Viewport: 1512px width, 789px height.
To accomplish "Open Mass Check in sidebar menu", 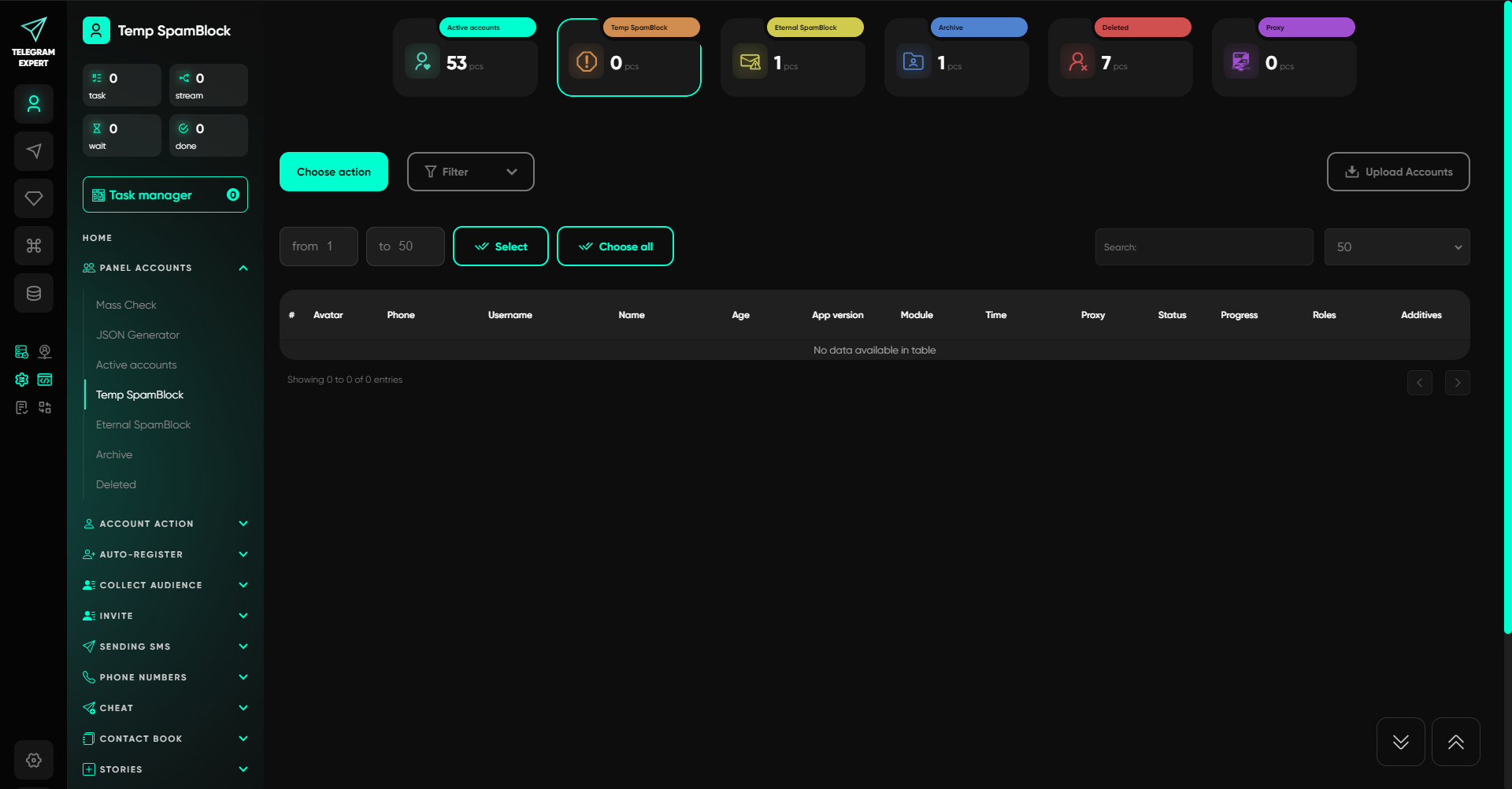I will coord(126,305).
